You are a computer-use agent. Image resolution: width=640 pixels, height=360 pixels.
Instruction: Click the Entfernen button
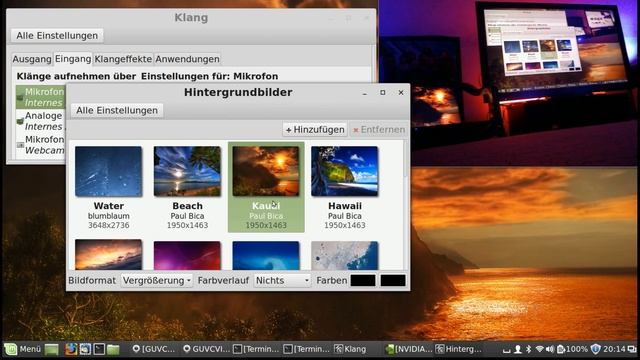point(378,130)
